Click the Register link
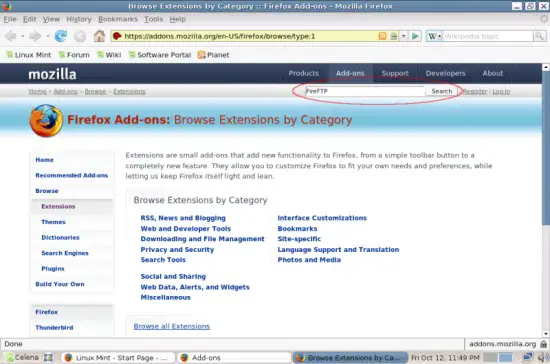The height and width of the screenshot is (364, 550). coord(475,92)
